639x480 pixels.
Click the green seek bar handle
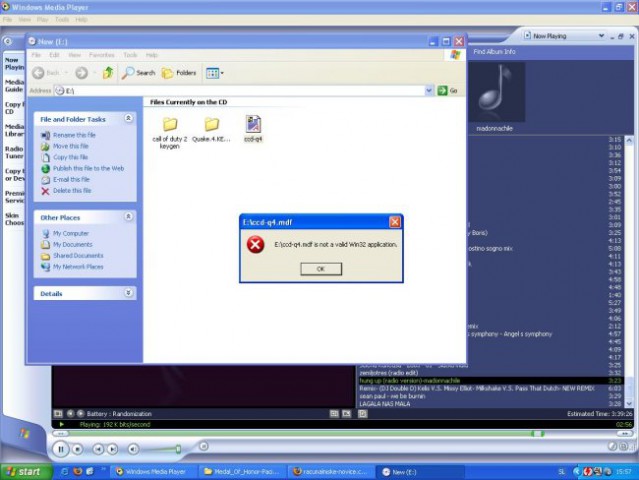click(x=538, y=434)
